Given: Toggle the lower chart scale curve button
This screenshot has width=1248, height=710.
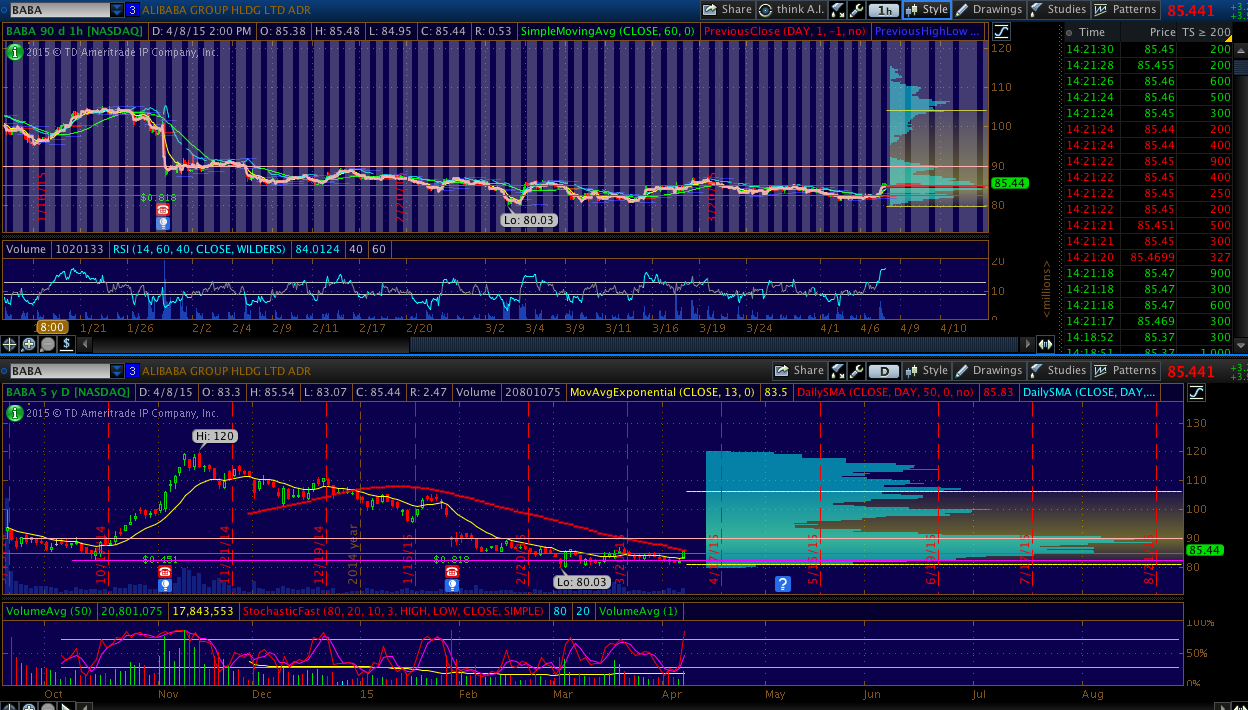Looking at the screenshot, I should [x=1197, y=393].
